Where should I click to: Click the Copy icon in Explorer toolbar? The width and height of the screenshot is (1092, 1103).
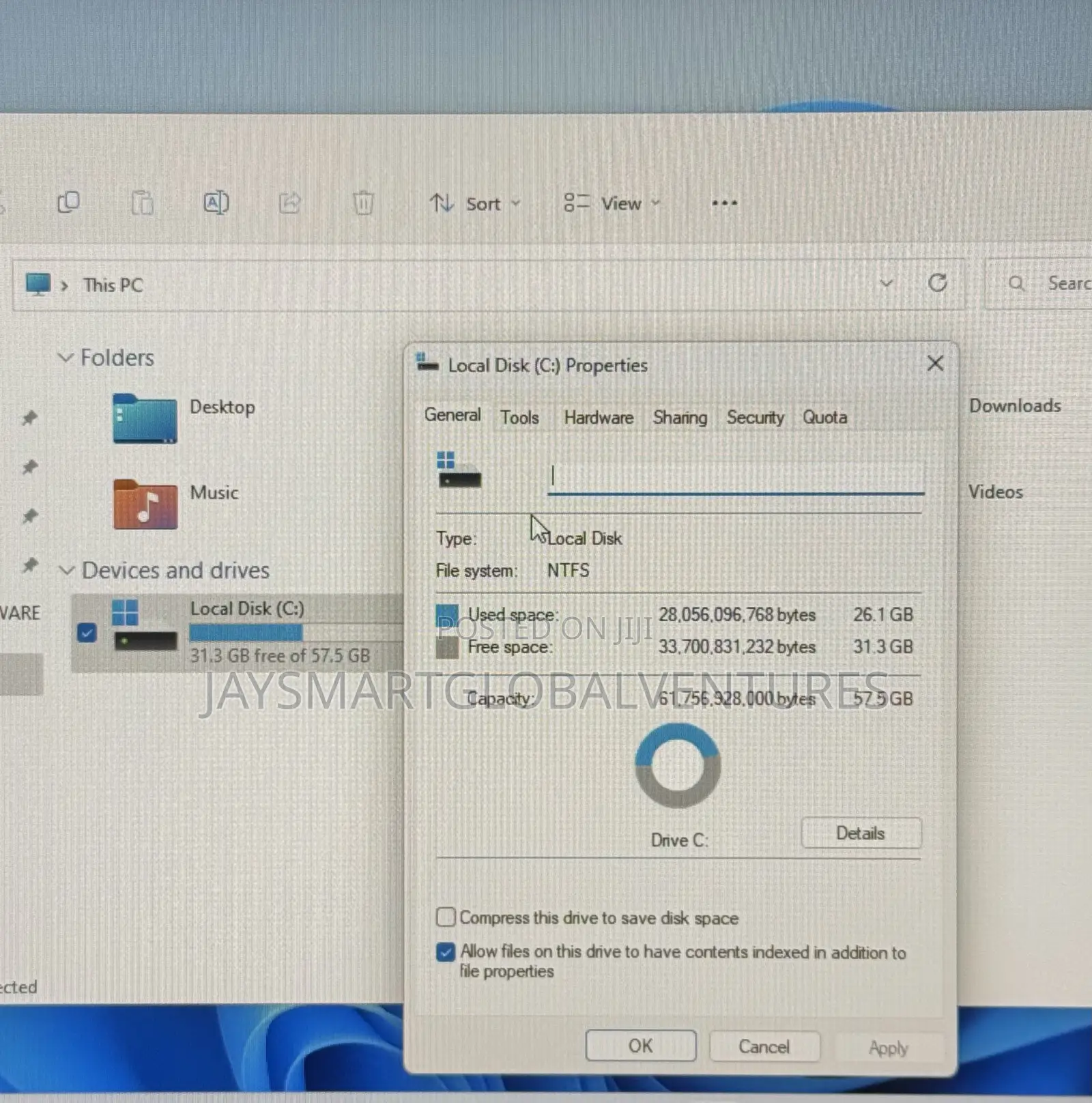(68, 203)
